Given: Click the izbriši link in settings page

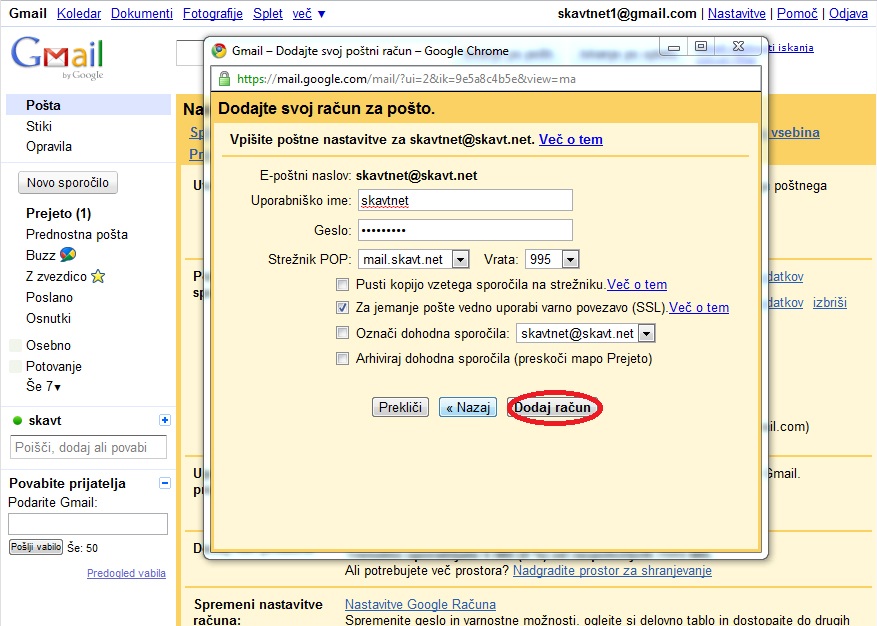Looking at the screenshot, I should tap(829, 302).
